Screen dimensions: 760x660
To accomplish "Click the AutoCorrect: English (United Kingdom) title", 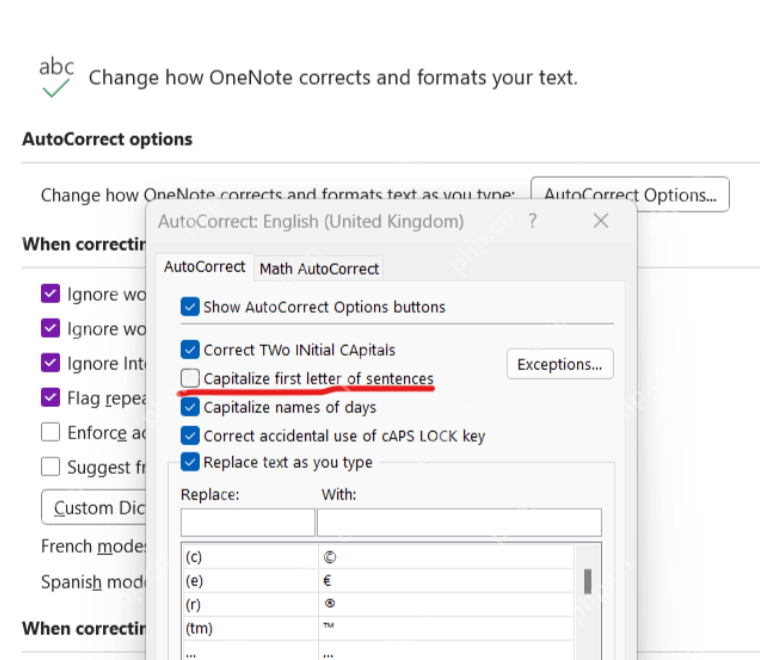I will pos(311,221).
